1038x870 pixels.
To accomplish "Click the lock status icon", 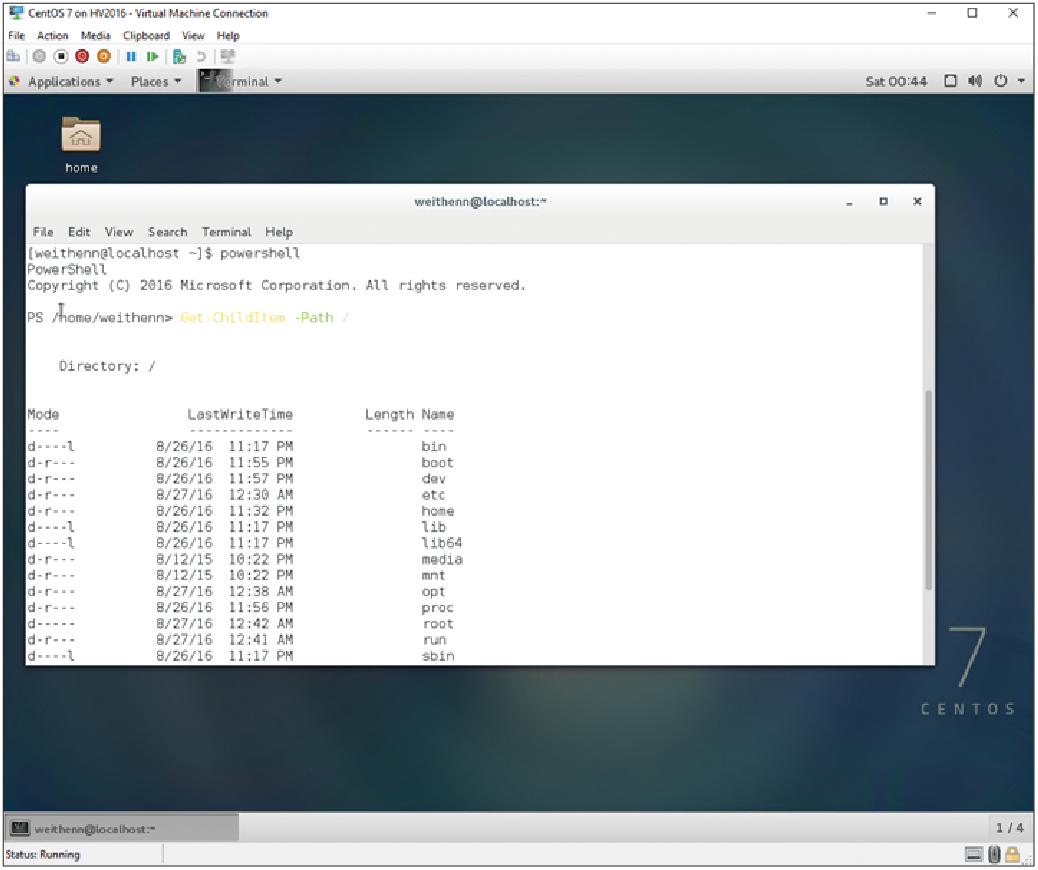I will point(1012,855).
